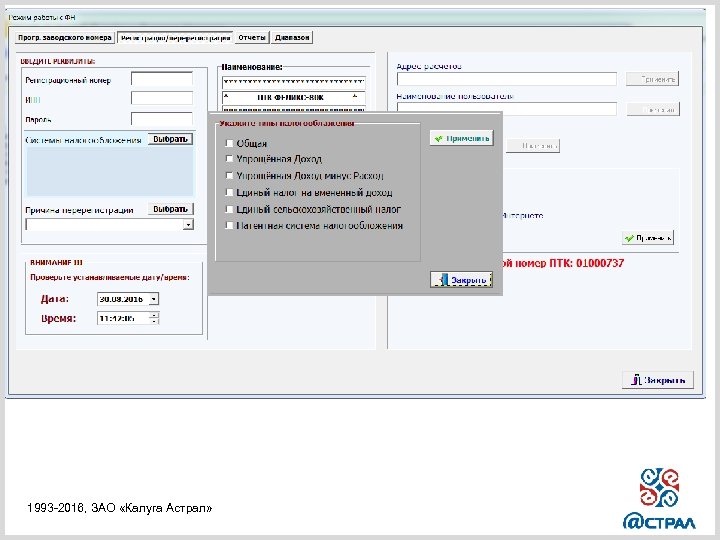Click the main window 'Закрыть' button

(x=658, y=380)
